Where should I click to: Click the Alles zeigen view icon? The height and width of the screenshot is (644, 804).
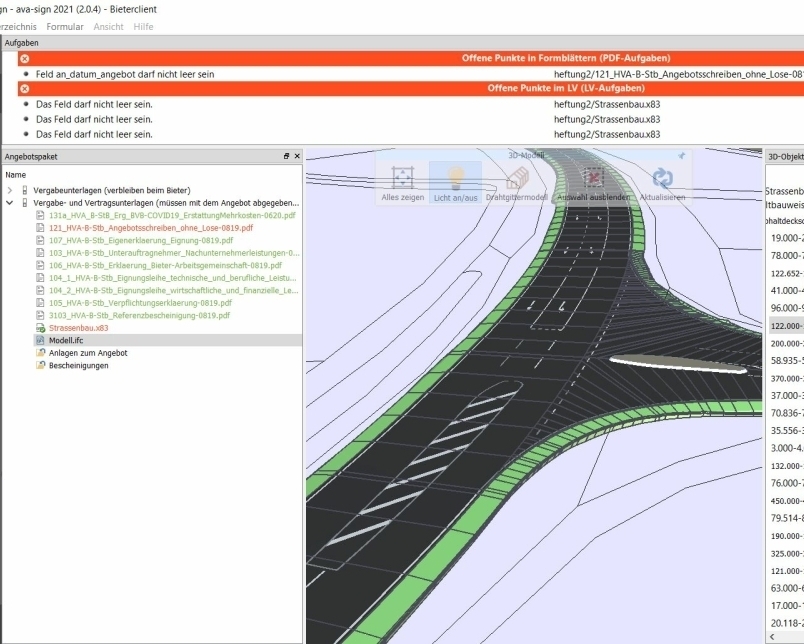402,178
